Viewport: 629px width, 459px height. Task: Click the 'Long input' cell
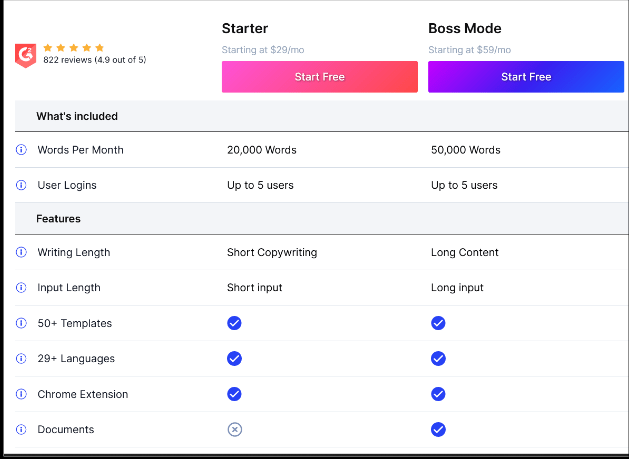(x=457, y=287)
